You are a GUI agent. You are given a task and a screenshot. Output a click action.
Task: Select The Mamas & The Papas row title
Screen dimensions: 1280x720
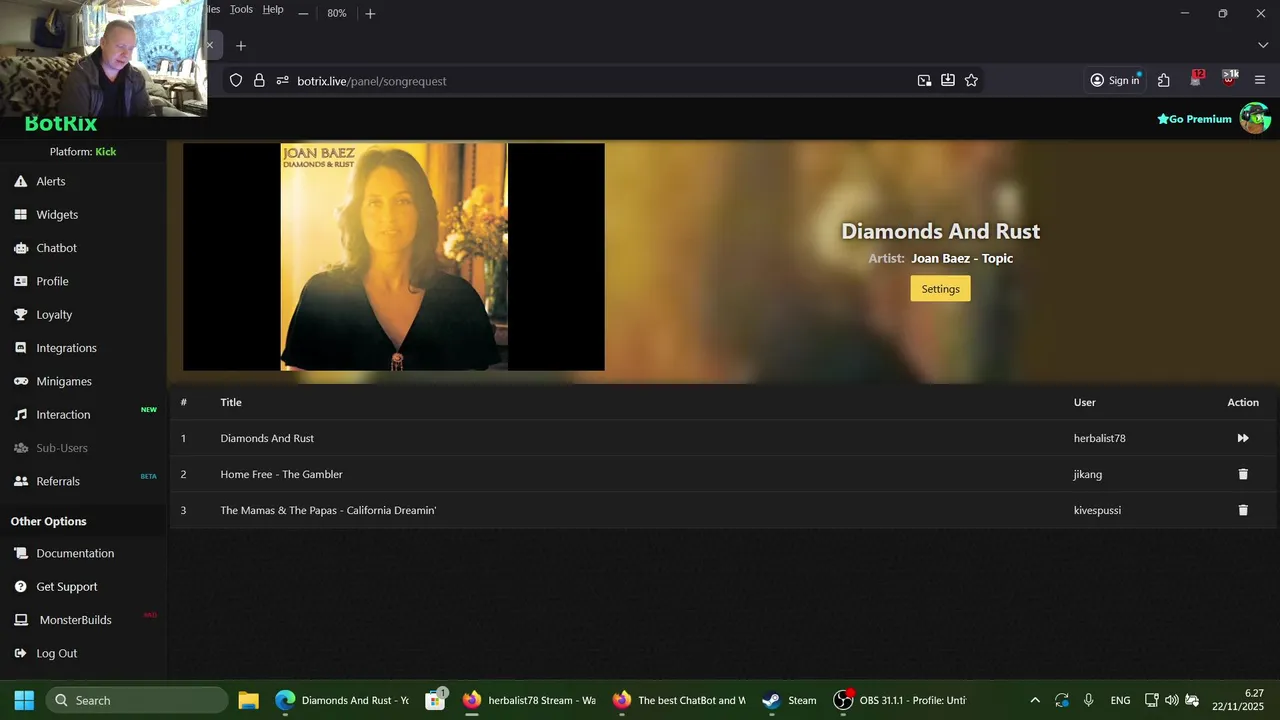click(328, 510)
